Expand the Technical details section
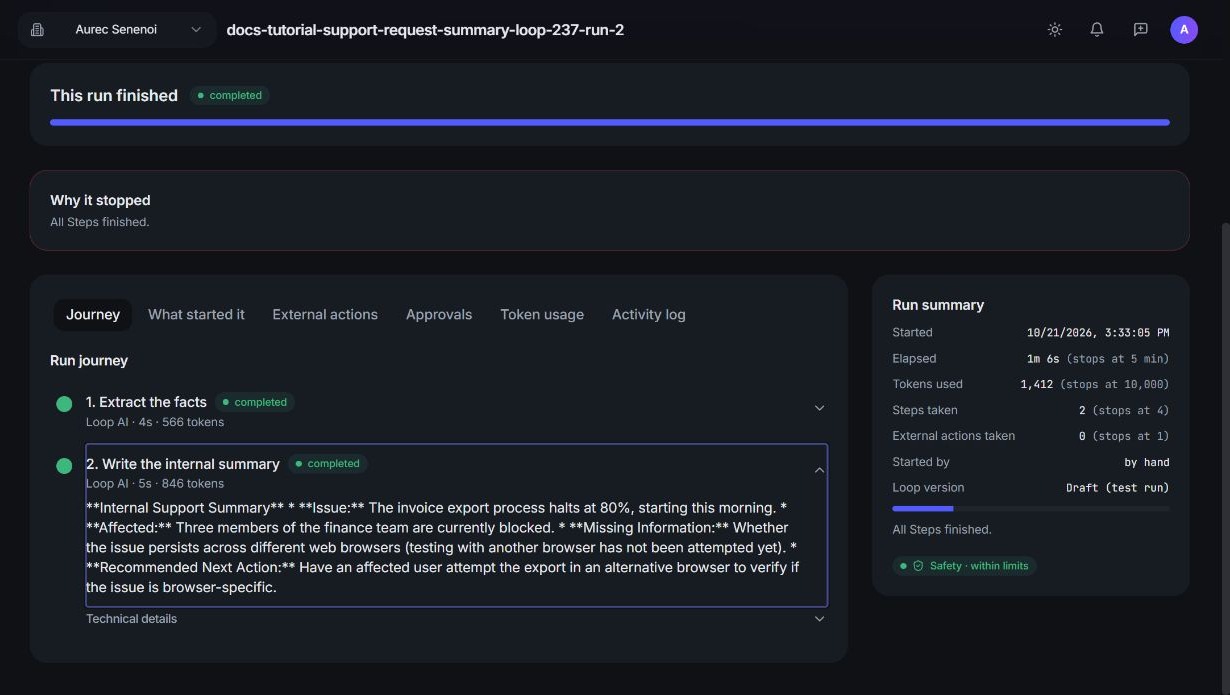 pos(819,619)
